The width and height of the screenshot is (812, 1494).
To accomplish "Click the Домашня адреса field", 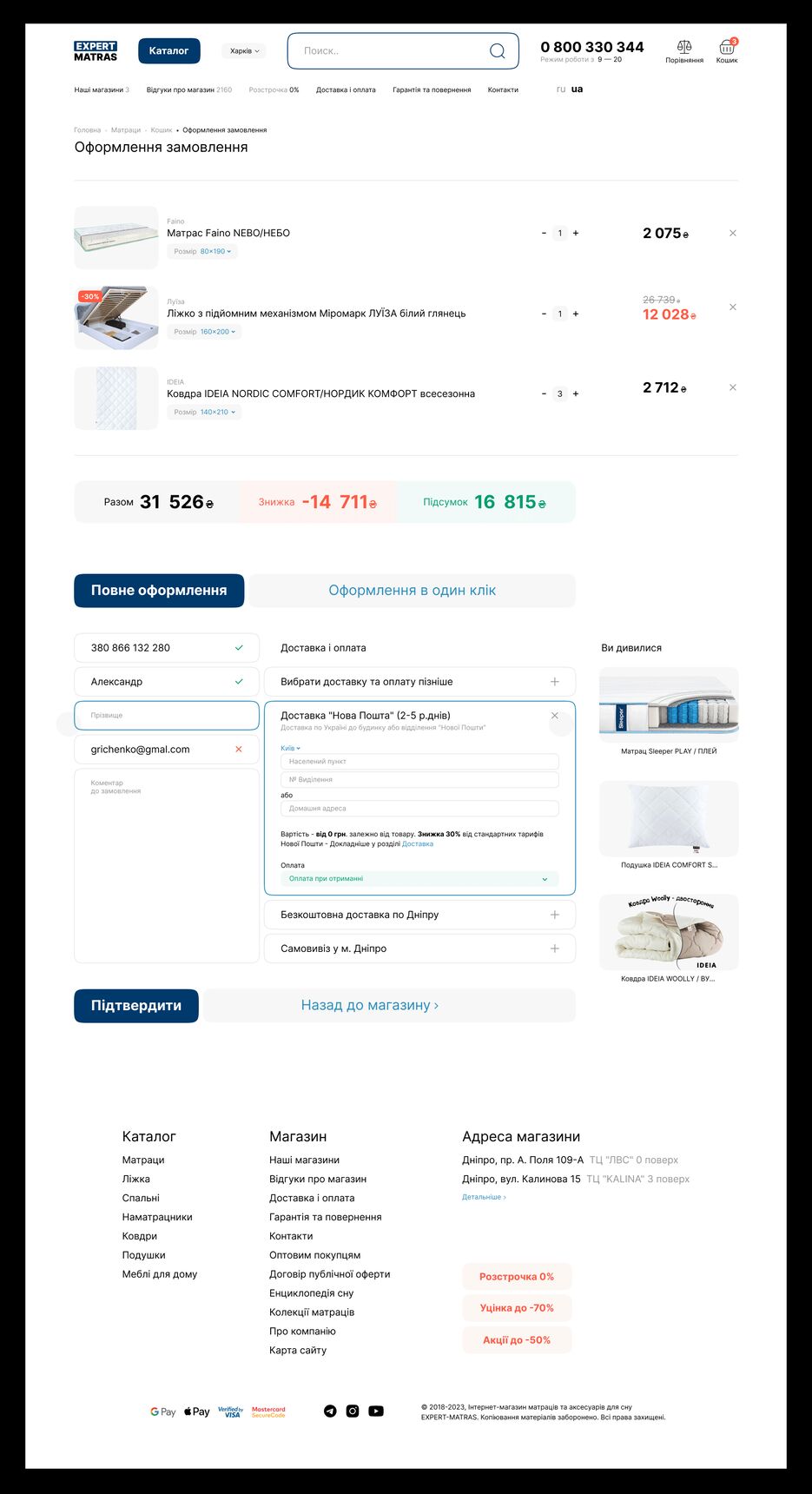I will pyautogui.click(x=419, y=809).
